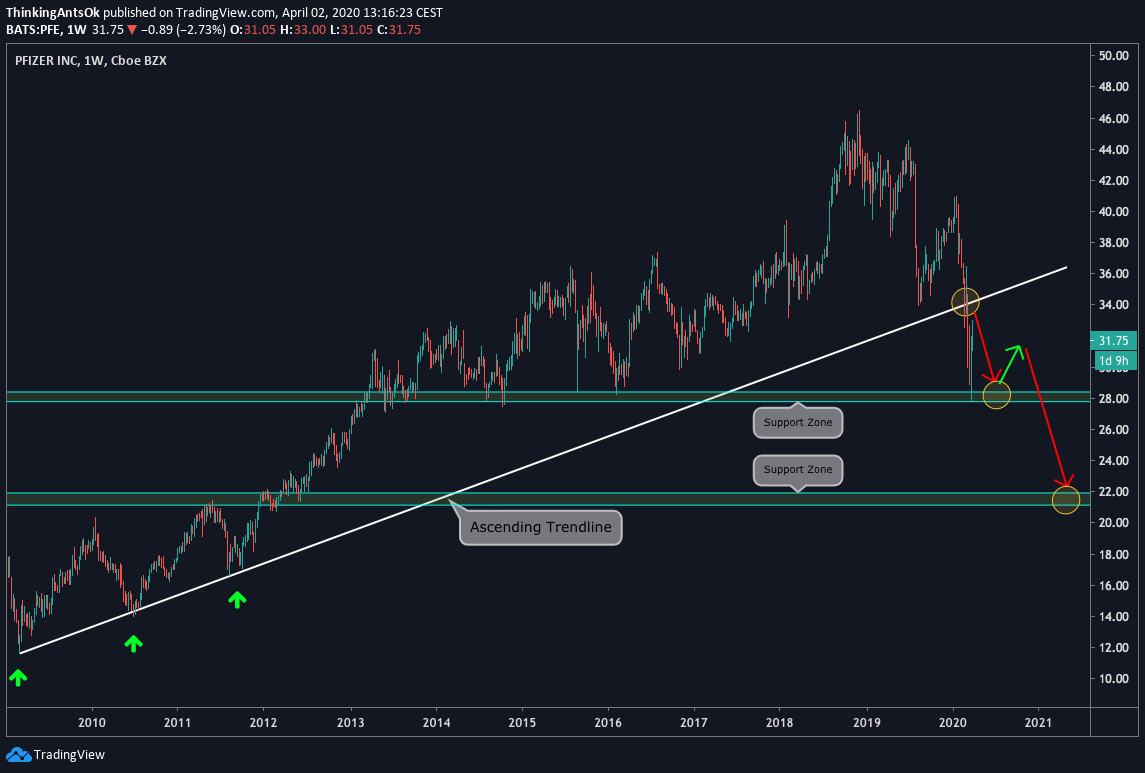Click Support Zone callout pointing up at 28.00 band
Screen dimensions: 1145x773
[797, 422]
